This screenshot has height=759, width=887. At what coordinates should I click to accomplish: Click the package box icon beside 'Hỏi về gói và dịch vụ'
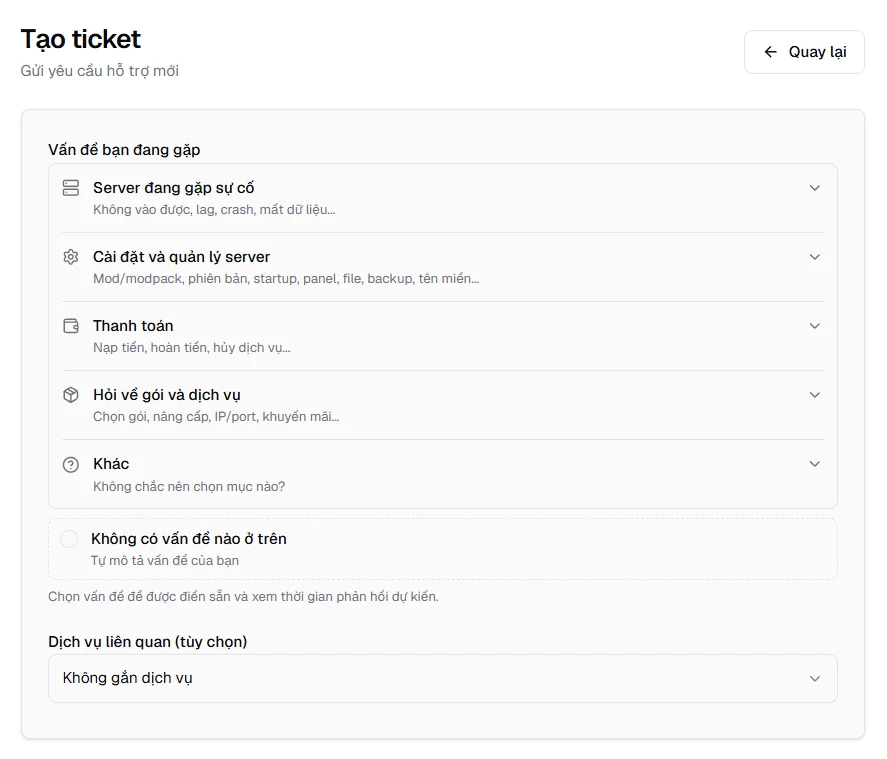(x=71, y=395)
